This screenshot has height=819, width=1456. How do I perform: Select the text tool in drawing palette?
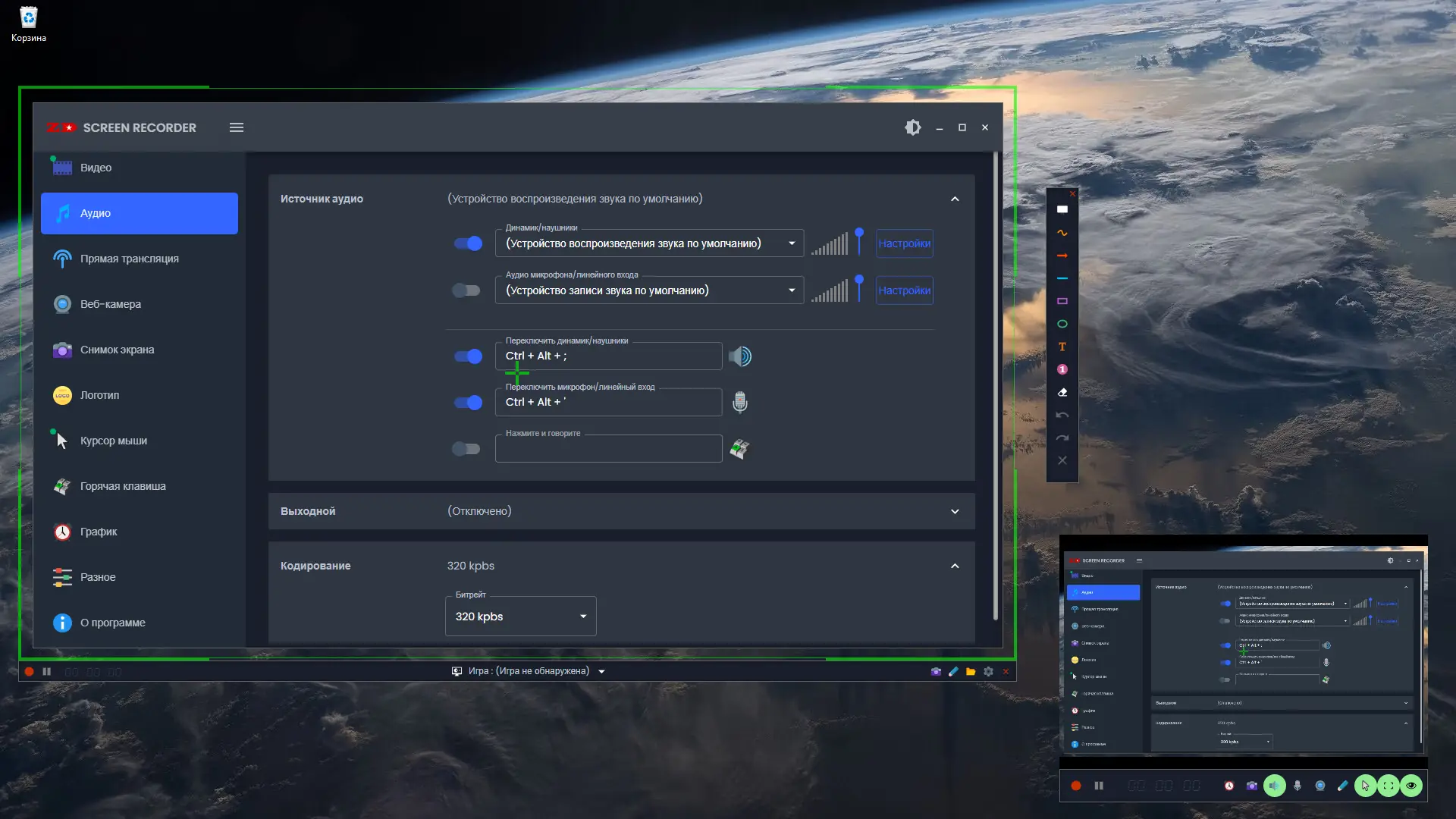click(x=1062, y=347)
